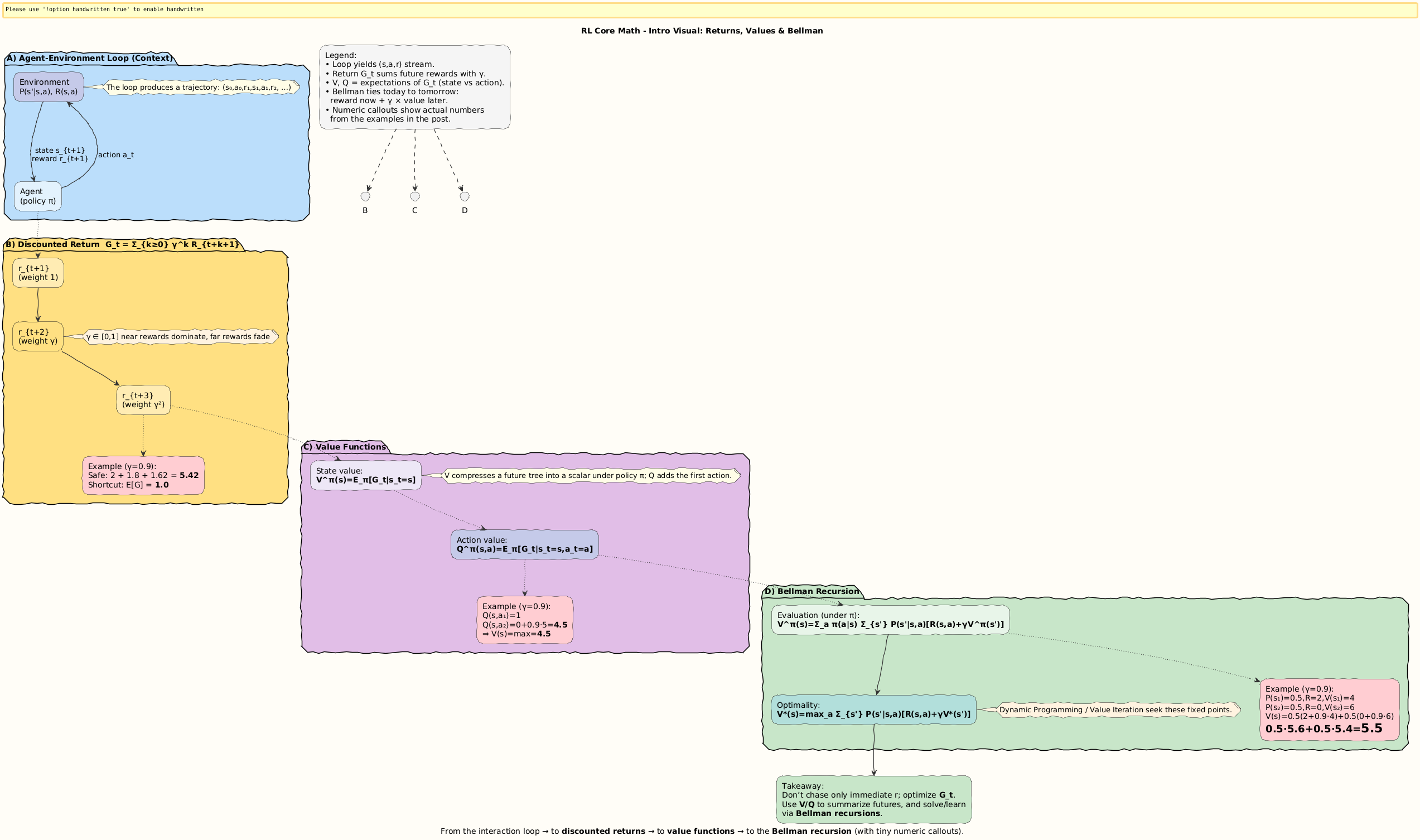The width and height of the screenshot is (1420, 840).
Task: Click the small circle node labeled D
Action: coord(465,196)
